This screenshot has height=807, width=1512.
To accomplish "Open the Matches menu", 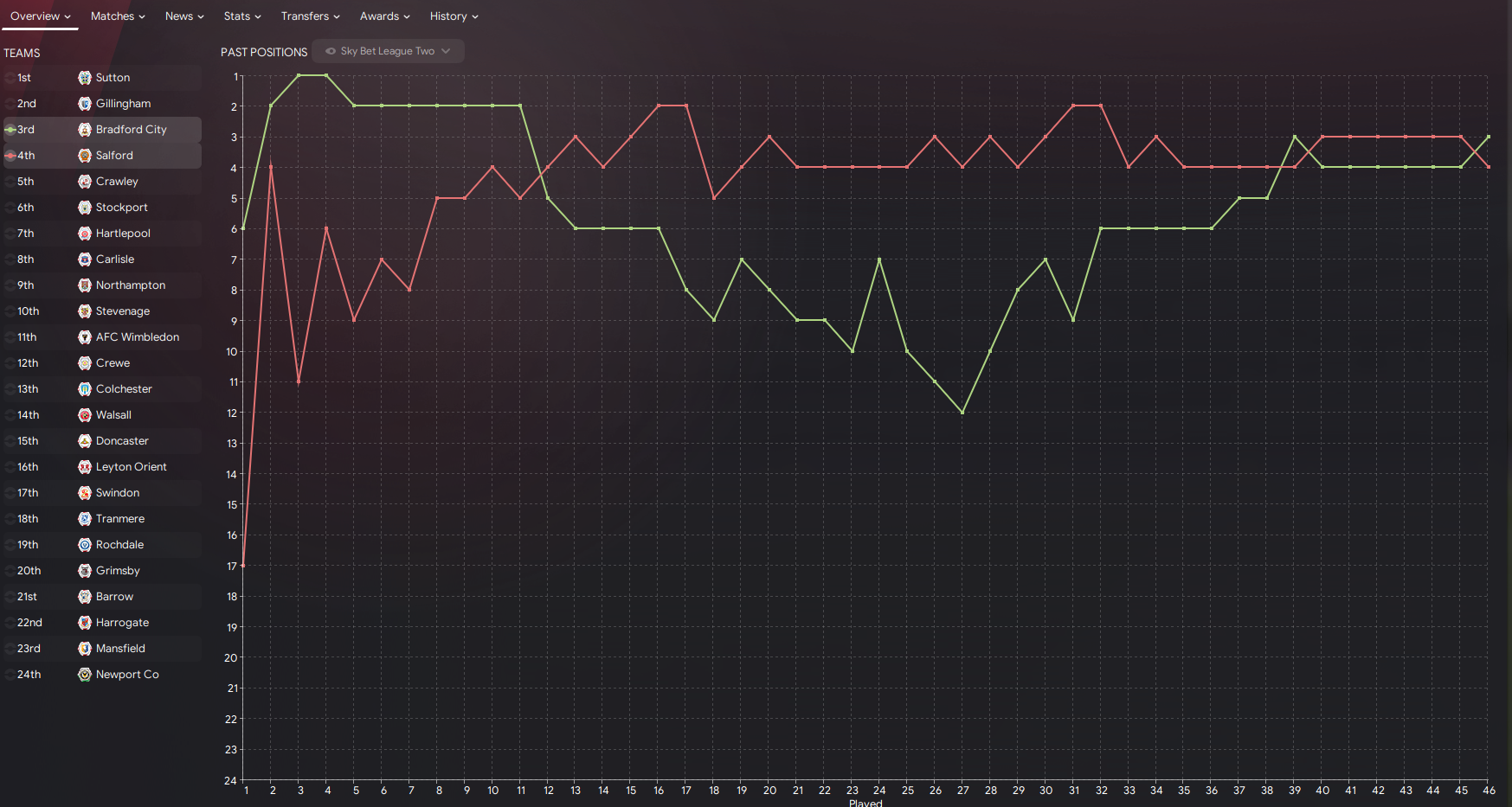I will pyautogui.click(x=118, y=16).
